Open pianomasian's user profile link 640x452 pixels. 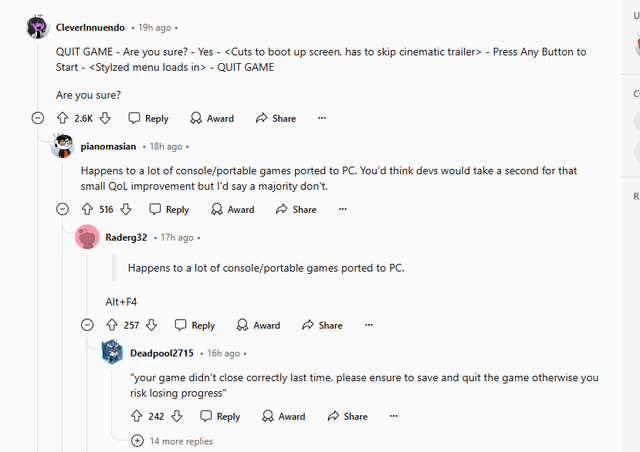tap(109, 146)
